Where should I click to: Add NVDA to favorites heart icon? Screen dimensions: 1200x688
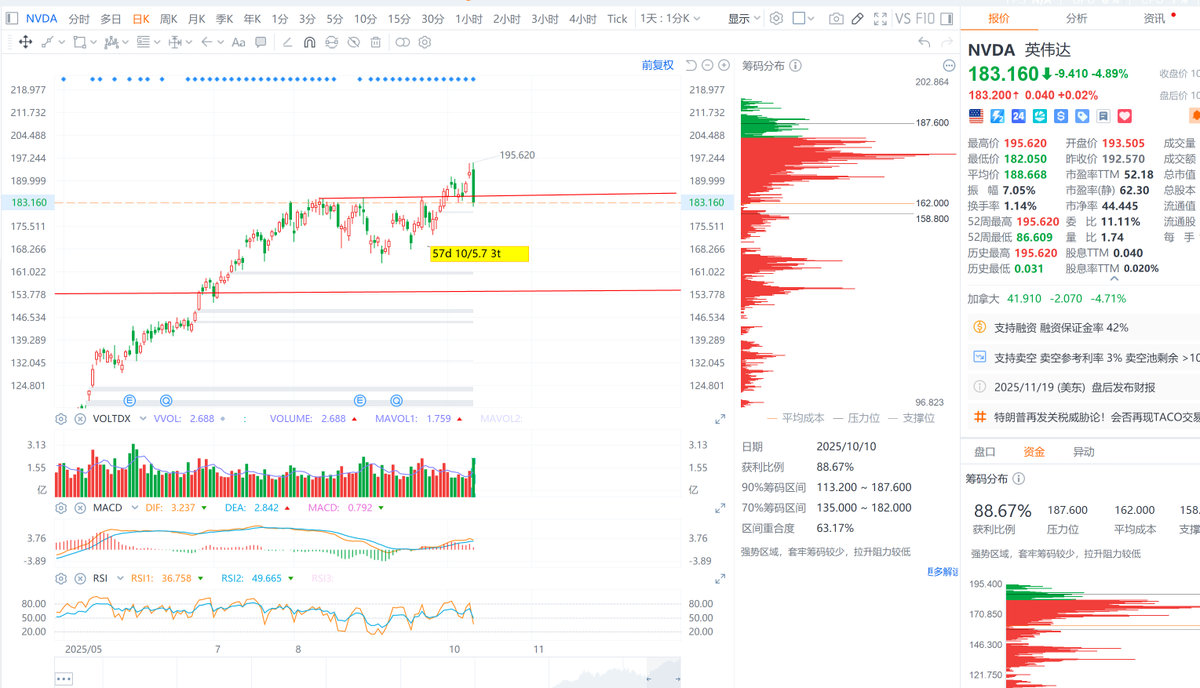1124,117
